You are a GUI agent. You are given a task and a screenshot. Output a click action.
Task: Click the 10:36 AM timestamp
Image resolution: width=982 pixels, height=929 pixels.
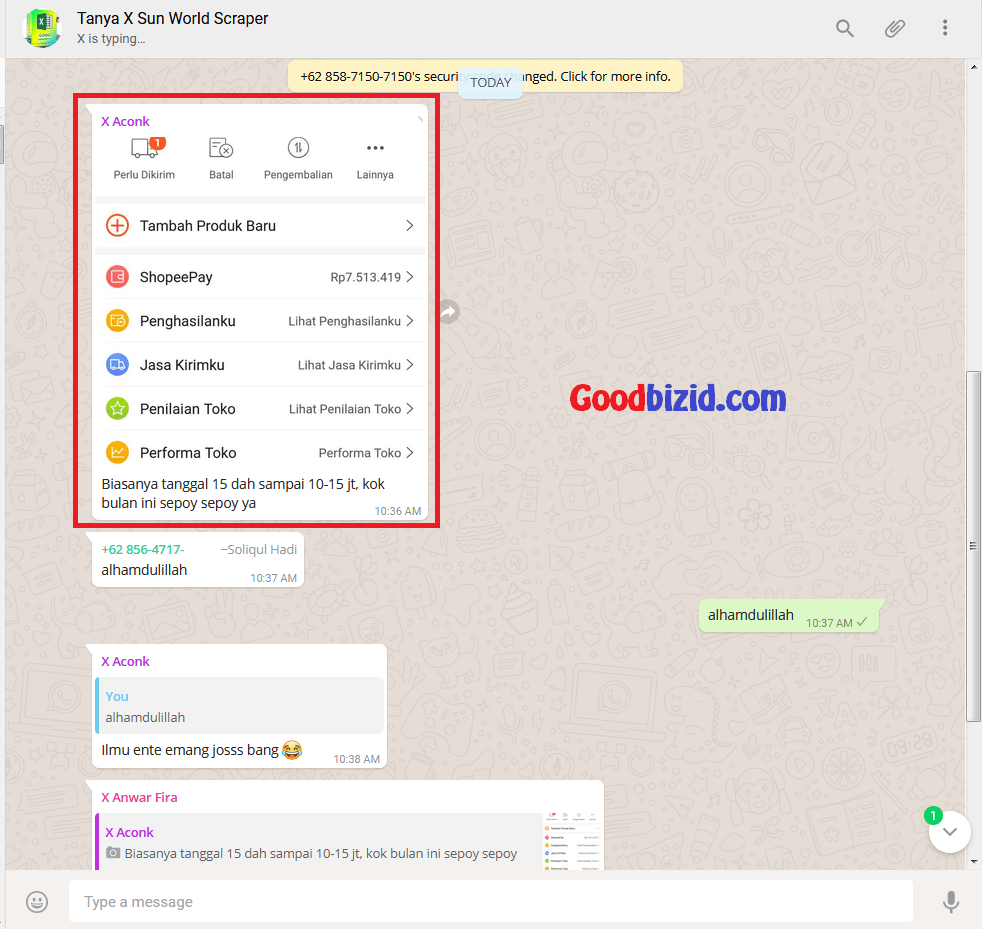[398, 511]
